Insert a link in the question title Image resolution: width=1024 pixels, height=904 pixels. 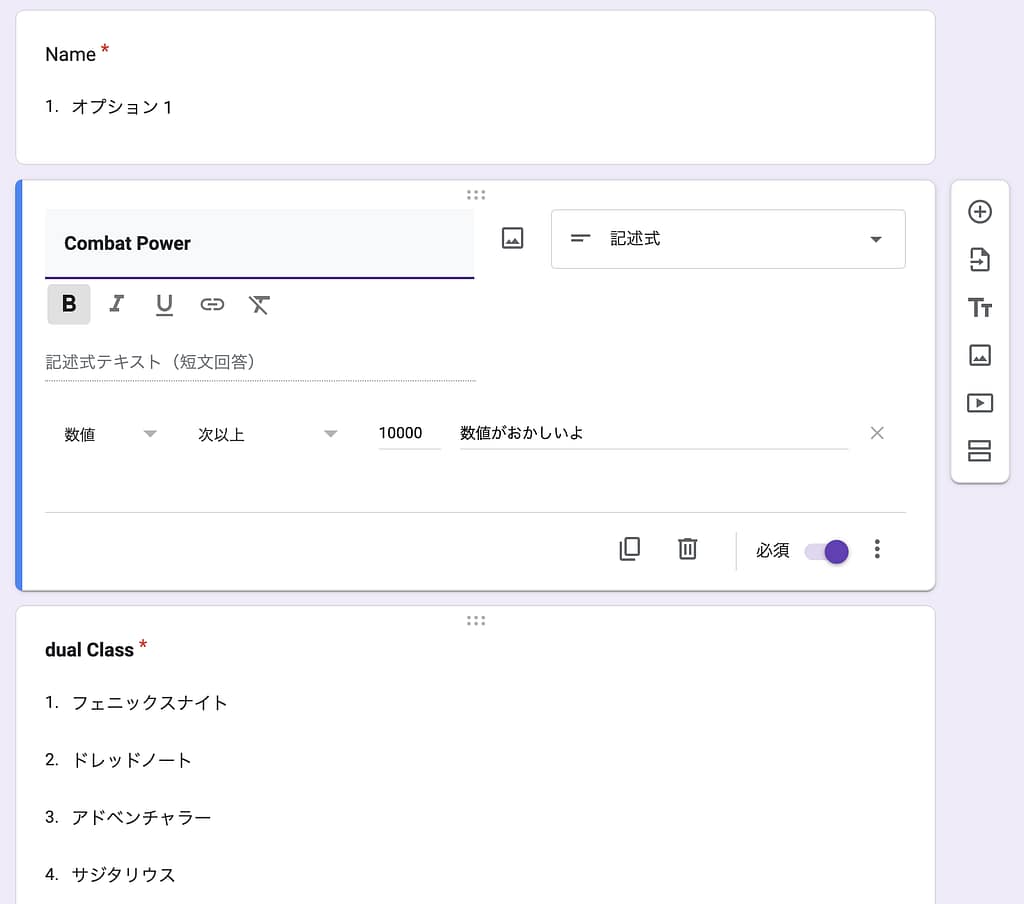click(x=212, y=304)
